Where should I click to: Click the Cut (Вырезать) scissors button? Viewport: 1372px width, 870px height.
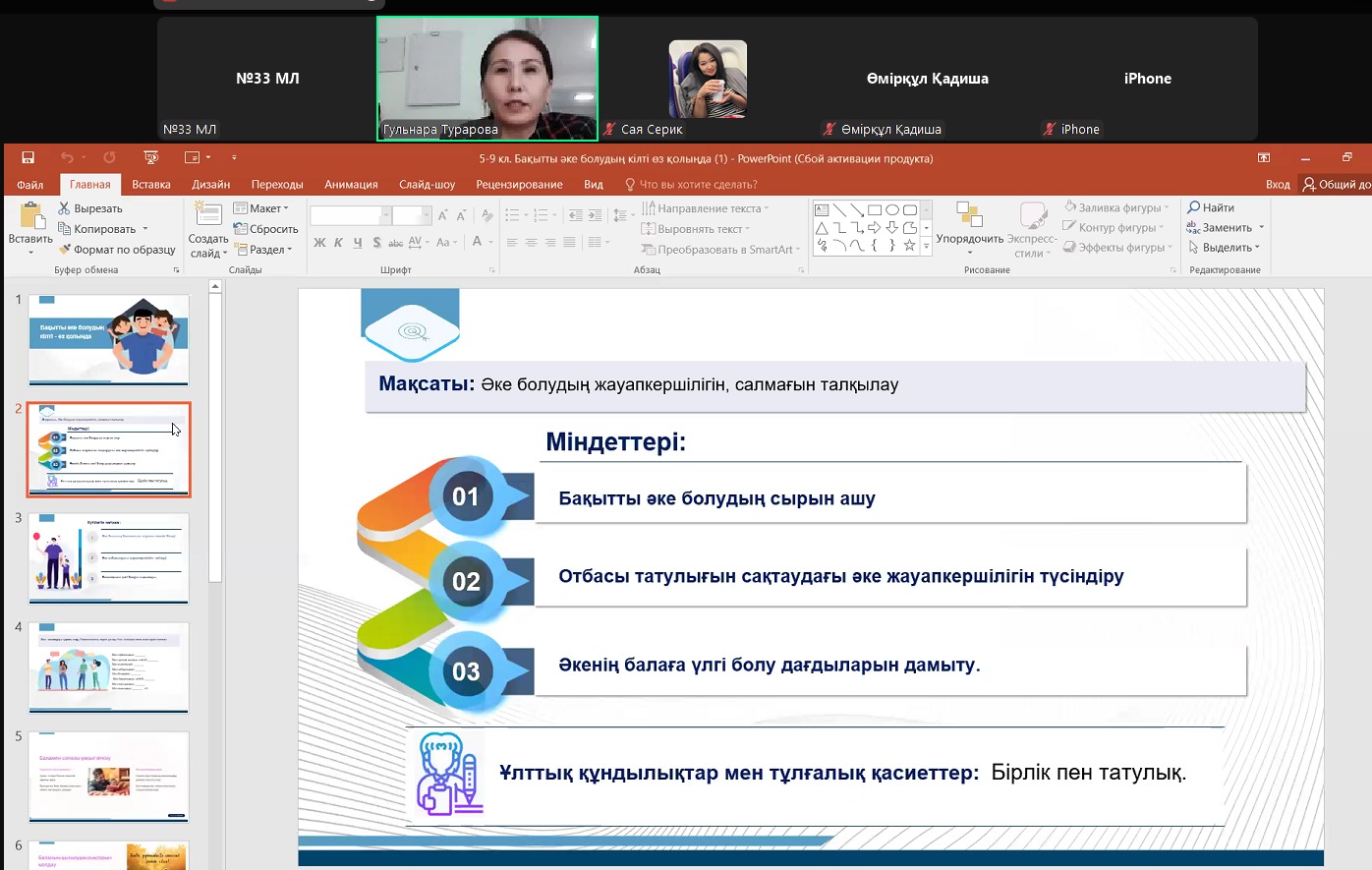[x=89, y=208]
